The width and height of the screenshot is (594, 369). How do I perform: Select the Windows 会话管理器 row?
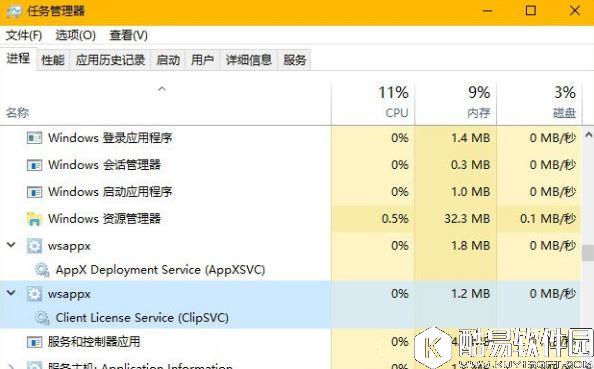(x=291, y=165)
